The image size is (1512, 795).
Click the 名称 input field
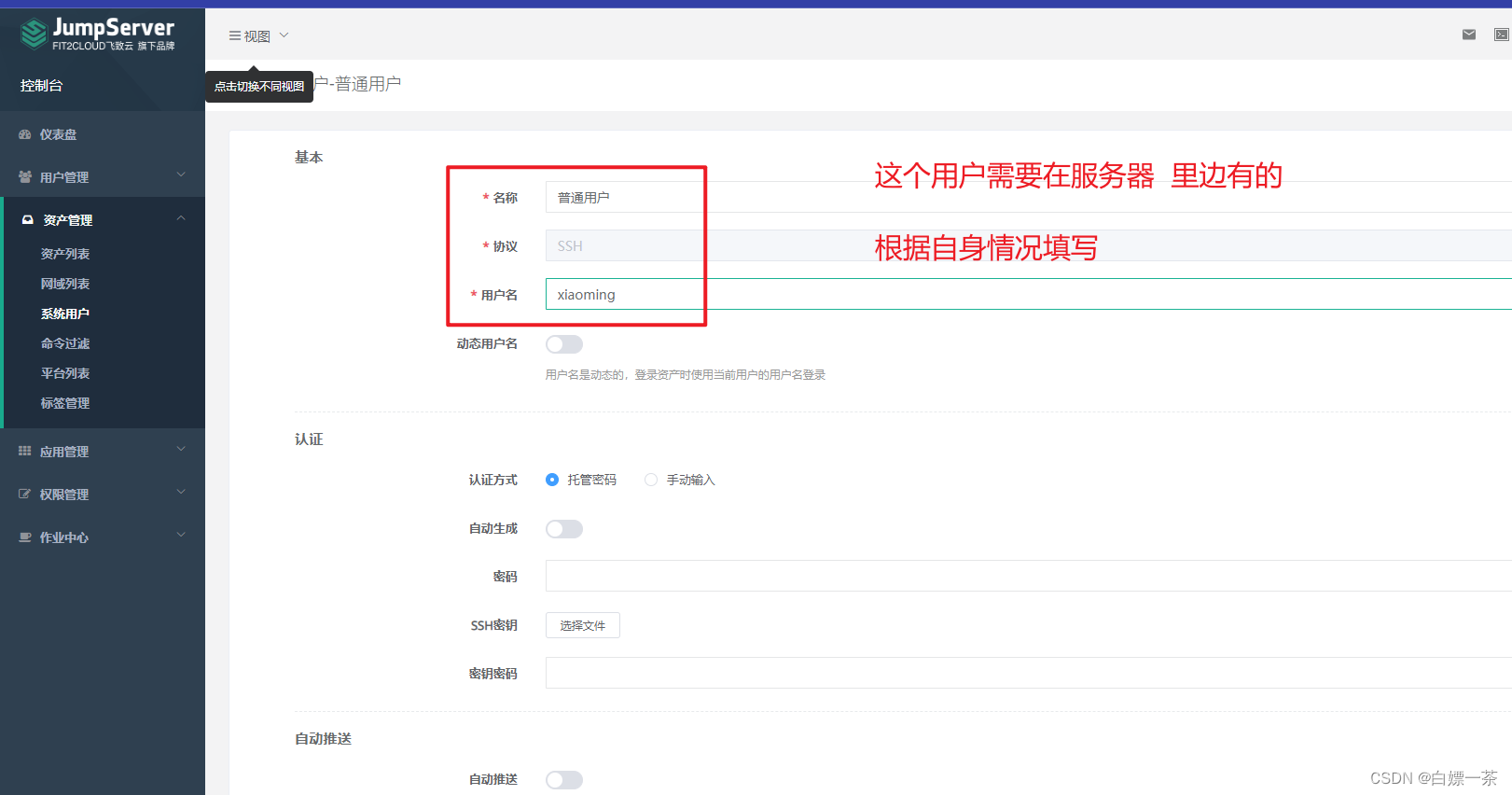pos(1028,197)
